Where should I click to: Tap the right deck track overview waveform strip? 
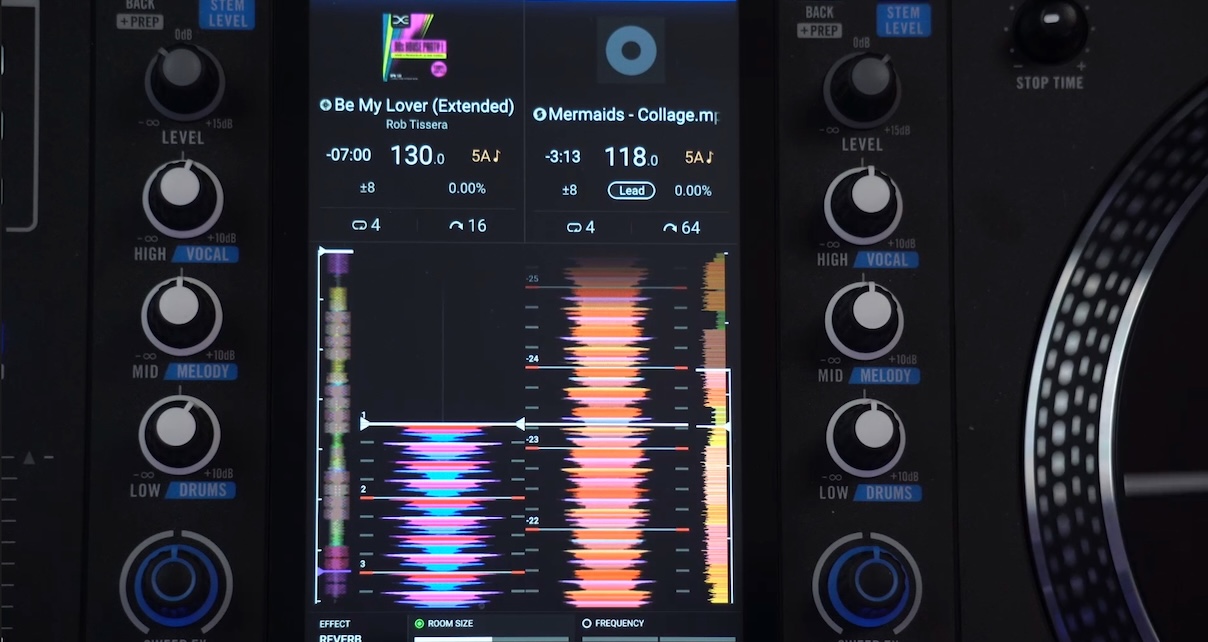[x=714, y=428]
